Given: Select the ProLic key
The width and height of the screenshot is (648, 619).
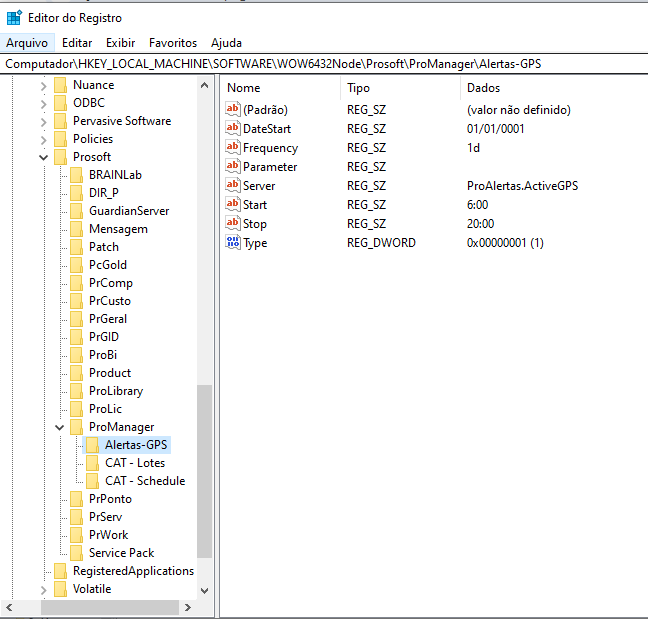Looking at the screenshot, I should pyautogui.click(x=105, y=409).
